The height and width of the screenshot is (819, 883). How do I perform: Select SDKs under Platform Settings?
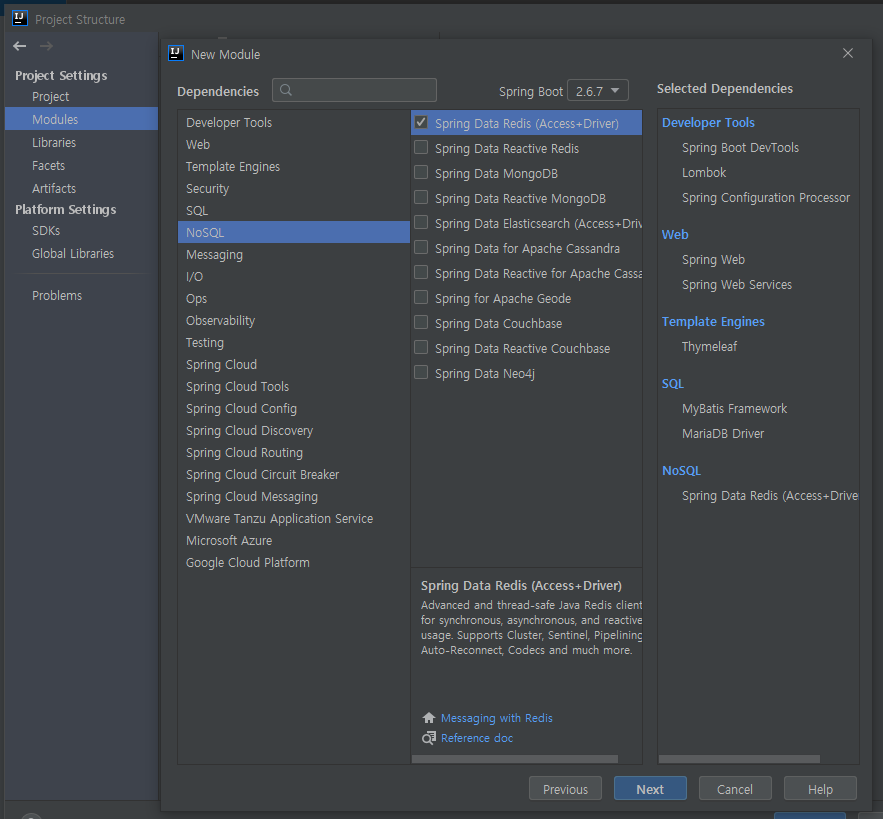click(x=81, y=230)
